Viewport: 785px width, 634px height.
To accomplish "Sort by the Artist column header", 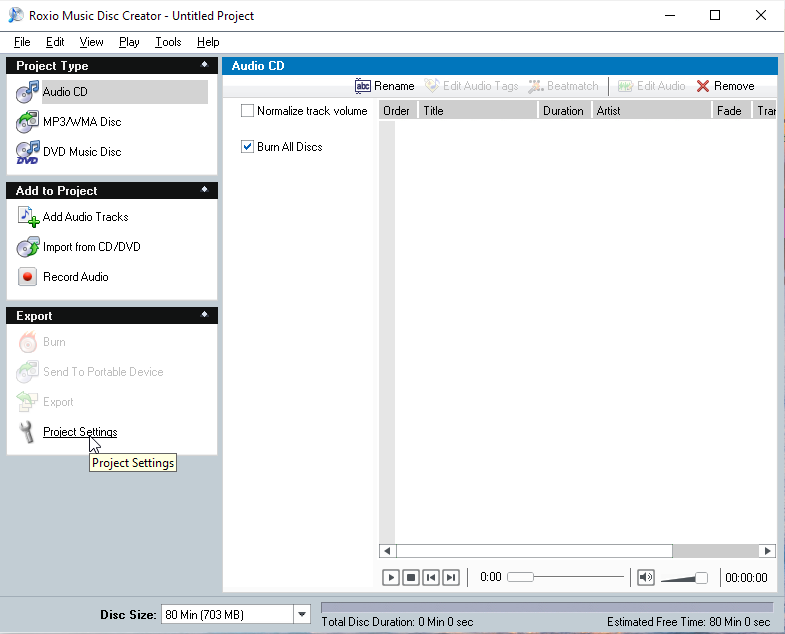I will [x=652, y=111].
